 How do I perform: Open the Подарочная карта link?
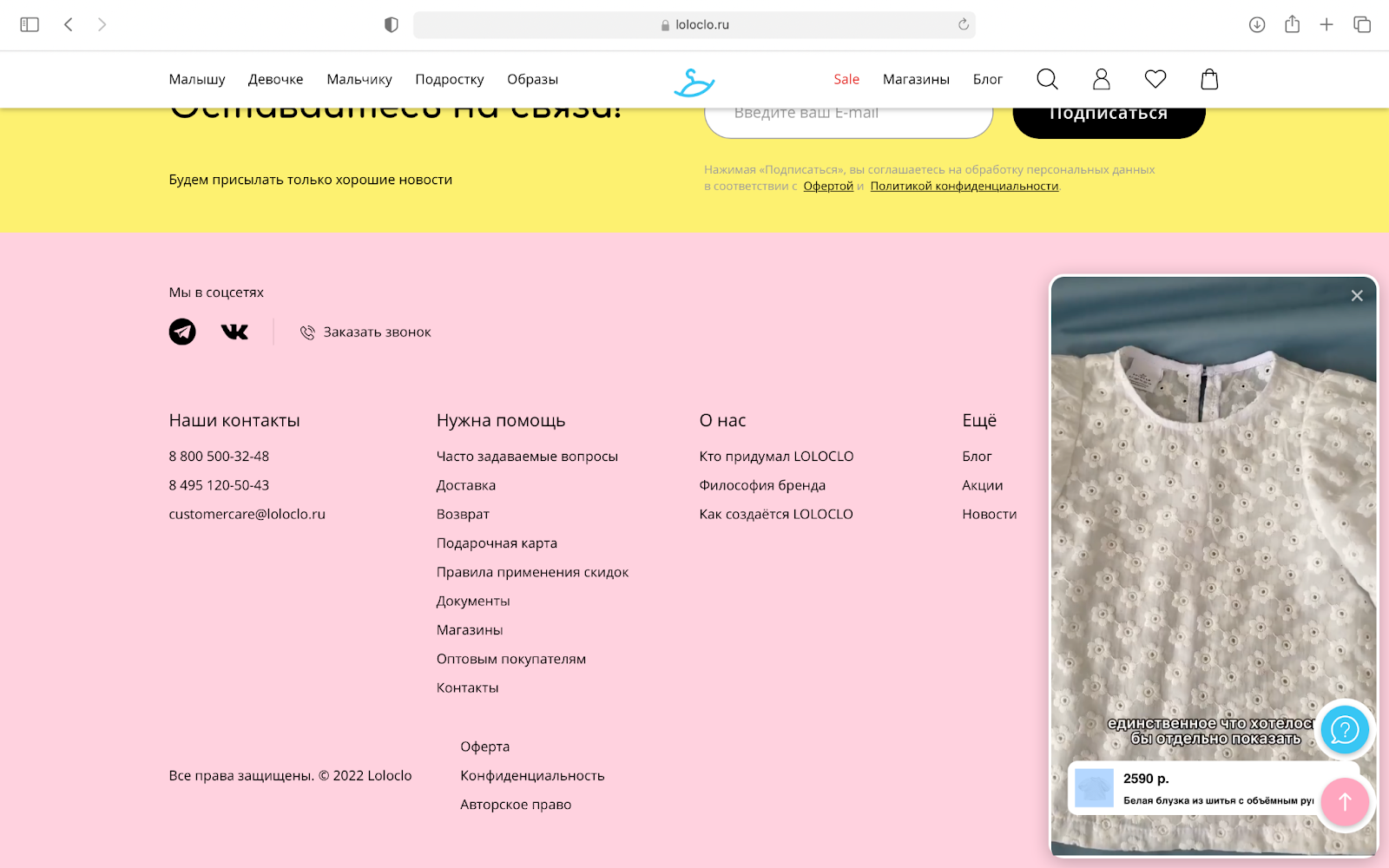(497, 543)
